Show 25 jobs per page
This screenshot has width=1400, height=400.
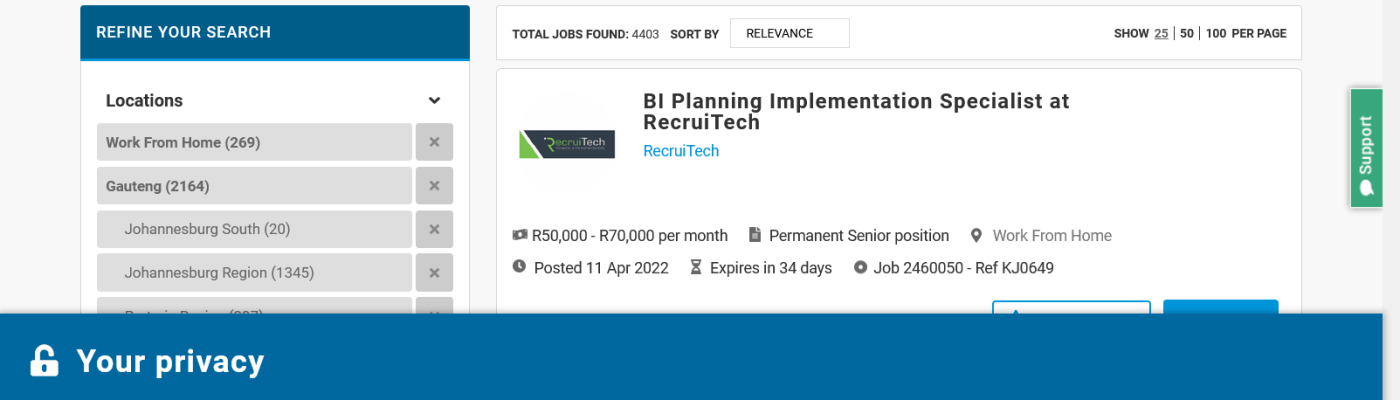1161,33
